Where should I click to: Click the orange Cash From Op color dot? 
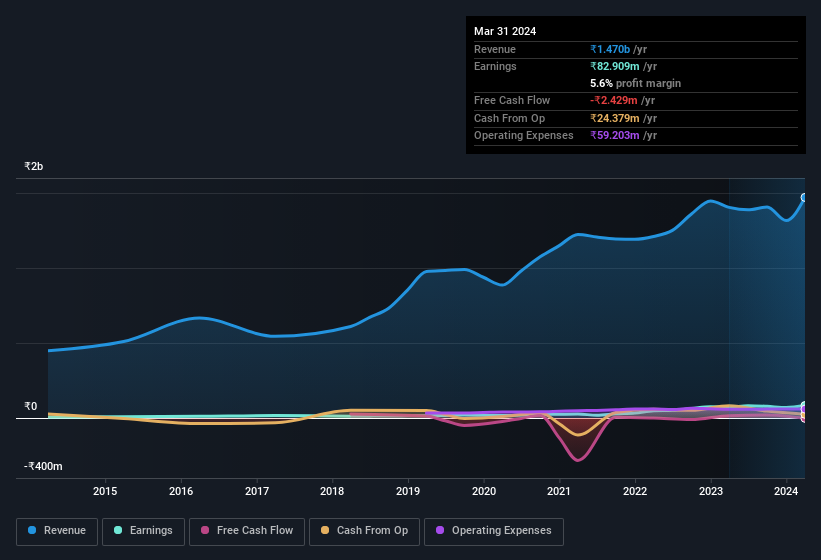tap(324, 531)
